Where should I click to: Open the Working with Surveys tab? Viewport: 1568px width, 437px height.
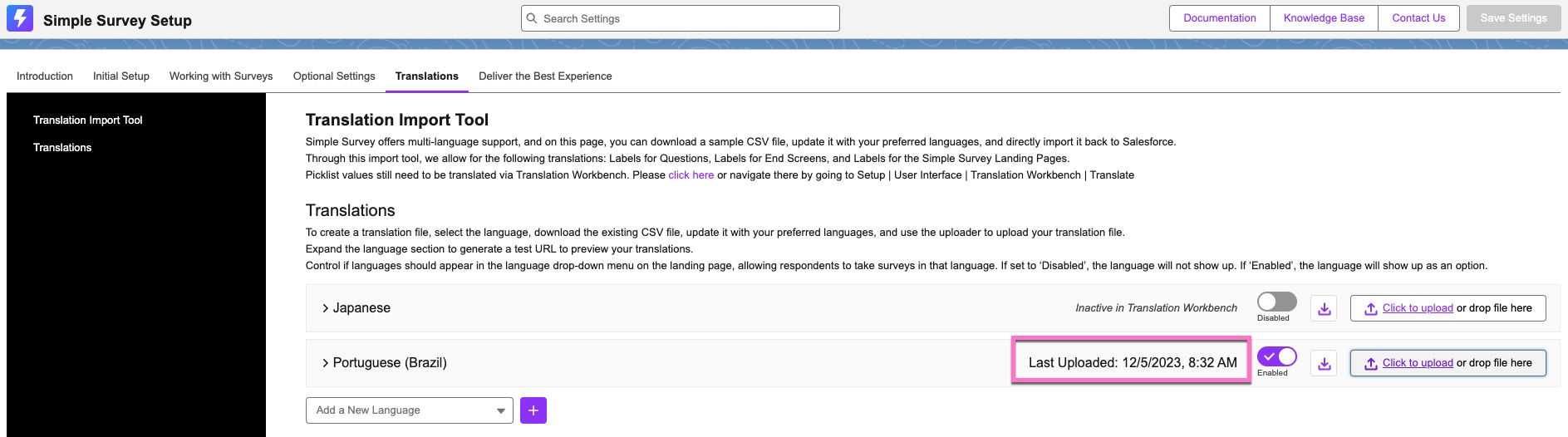click(x=221, y=76)
